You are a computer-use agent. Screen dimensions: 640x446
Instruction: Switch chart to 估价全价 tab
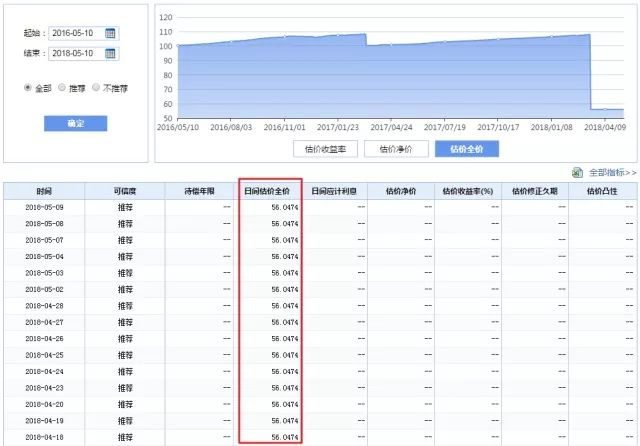pos(467,149)
